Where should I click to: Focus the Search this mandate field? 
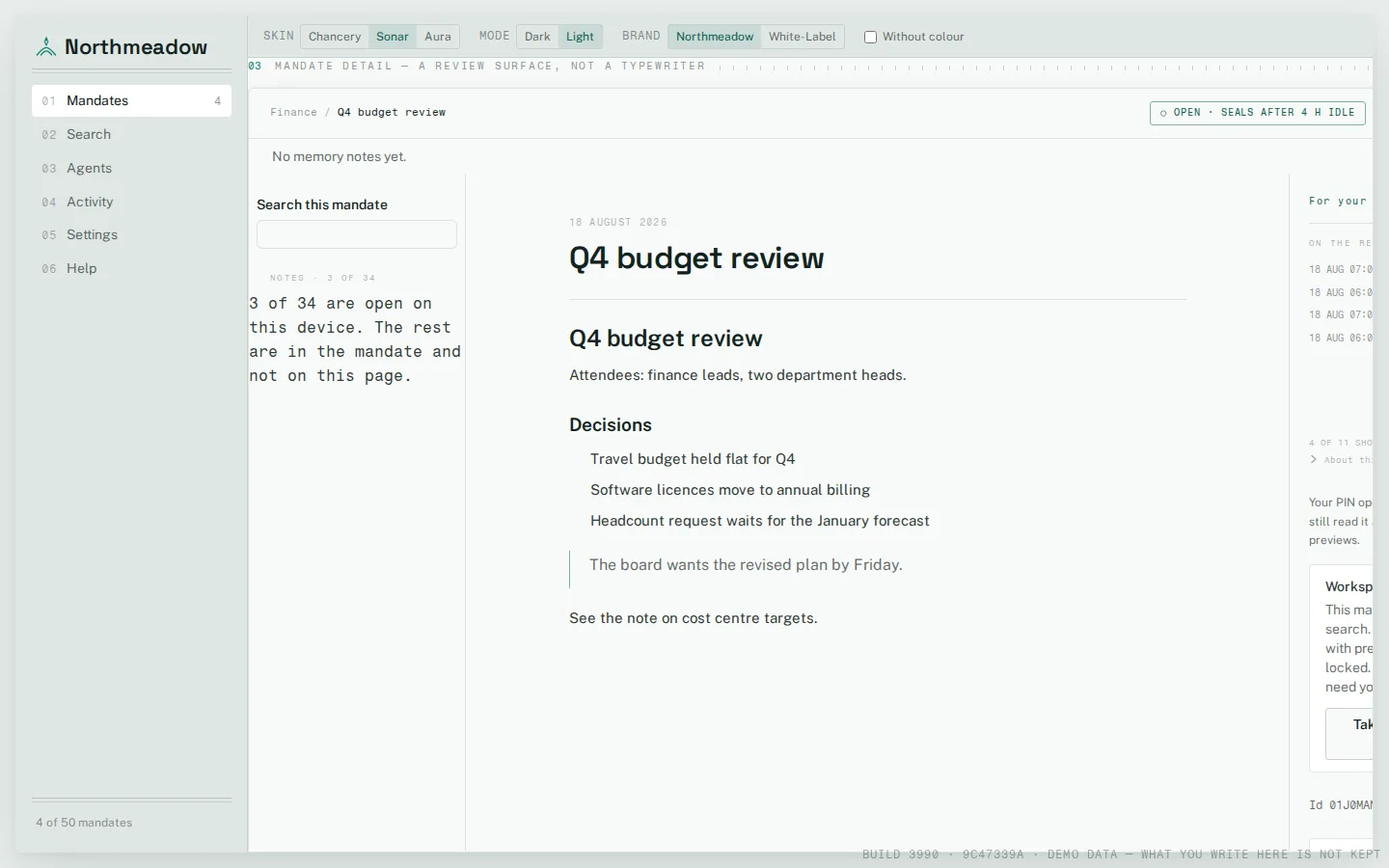[x=357, y=234]
